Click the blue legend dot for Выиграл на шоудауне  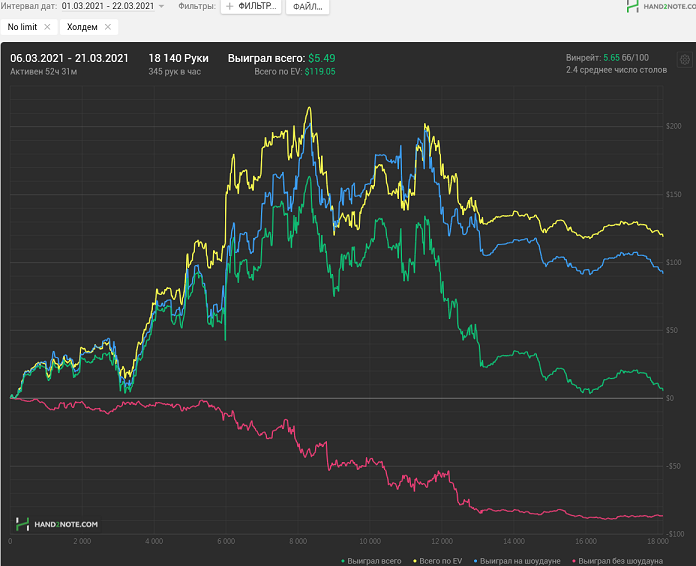click(475, 562)
